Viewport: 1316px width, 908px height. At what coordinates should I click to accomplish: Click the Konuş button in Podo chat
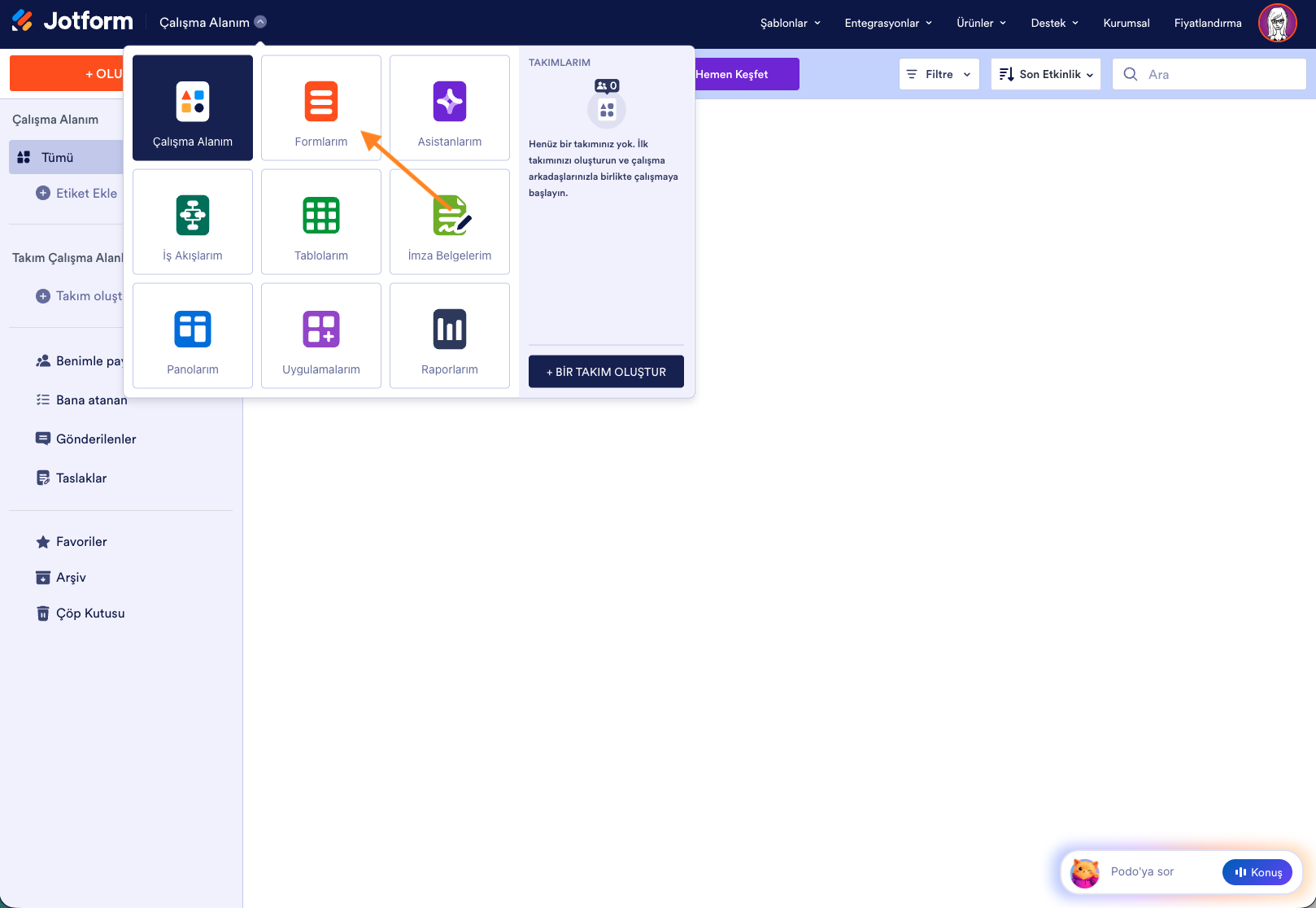1257,872
